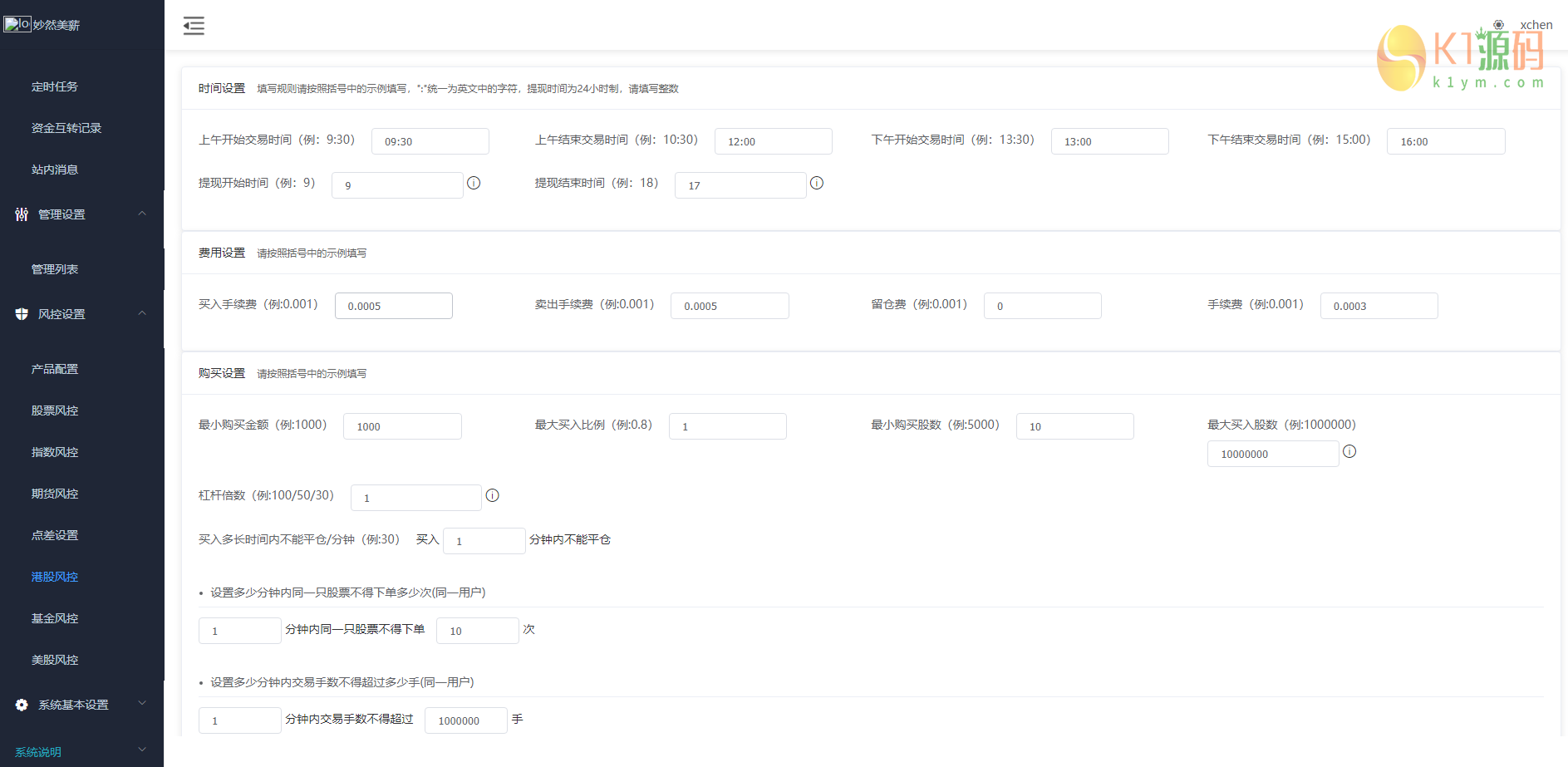Click info icon next to max buy shares
The width and height of the screenshot is (1568, 767).
(x=1349, y=451)
